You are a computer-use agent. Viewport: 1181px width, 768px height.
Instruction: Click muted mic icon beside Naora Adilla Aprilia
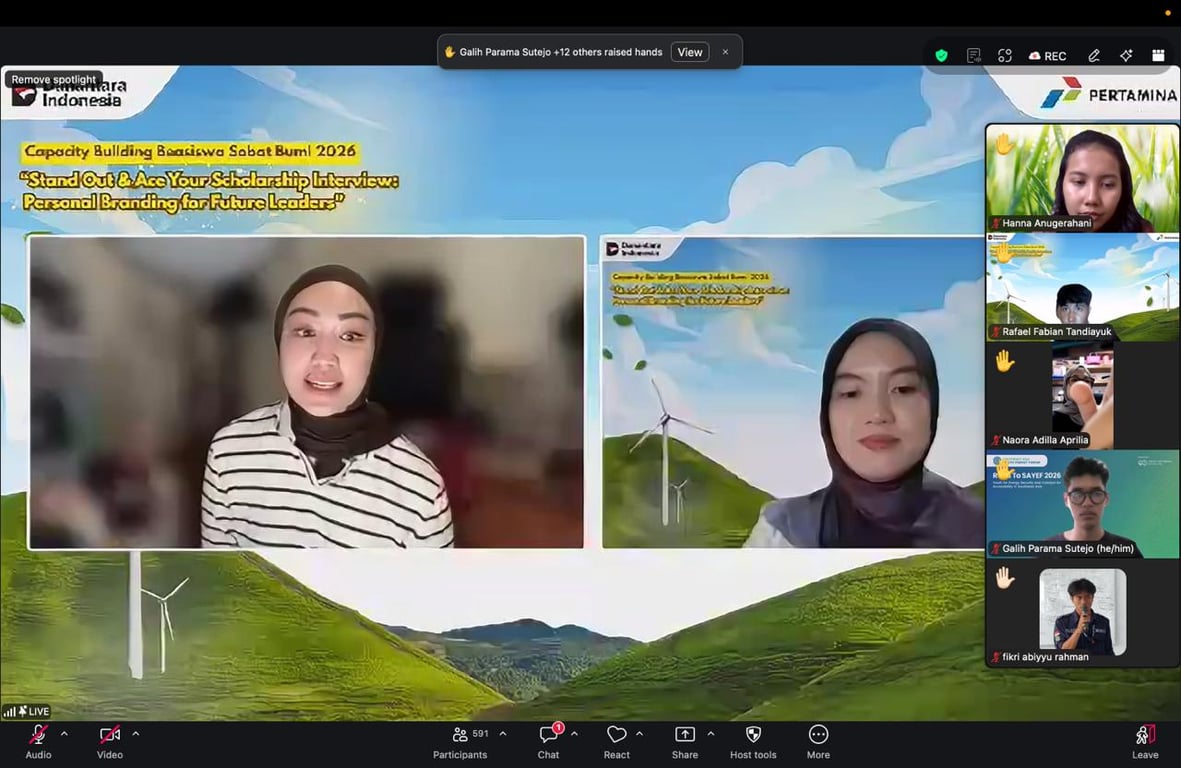point(996,440)
